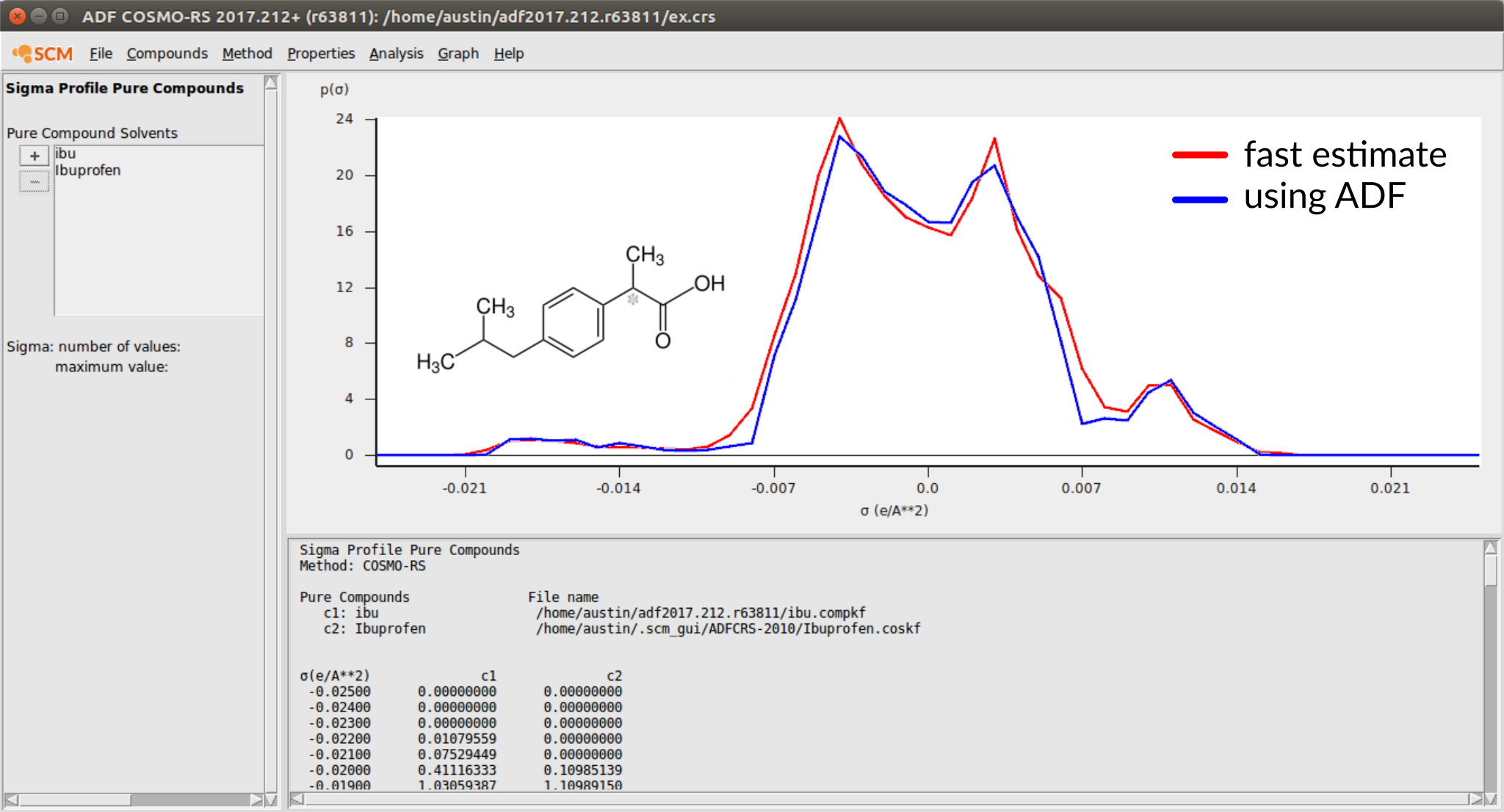Open the Method menu
Image resolution: width=1504 pixels, height=812 pixels.
247,53
